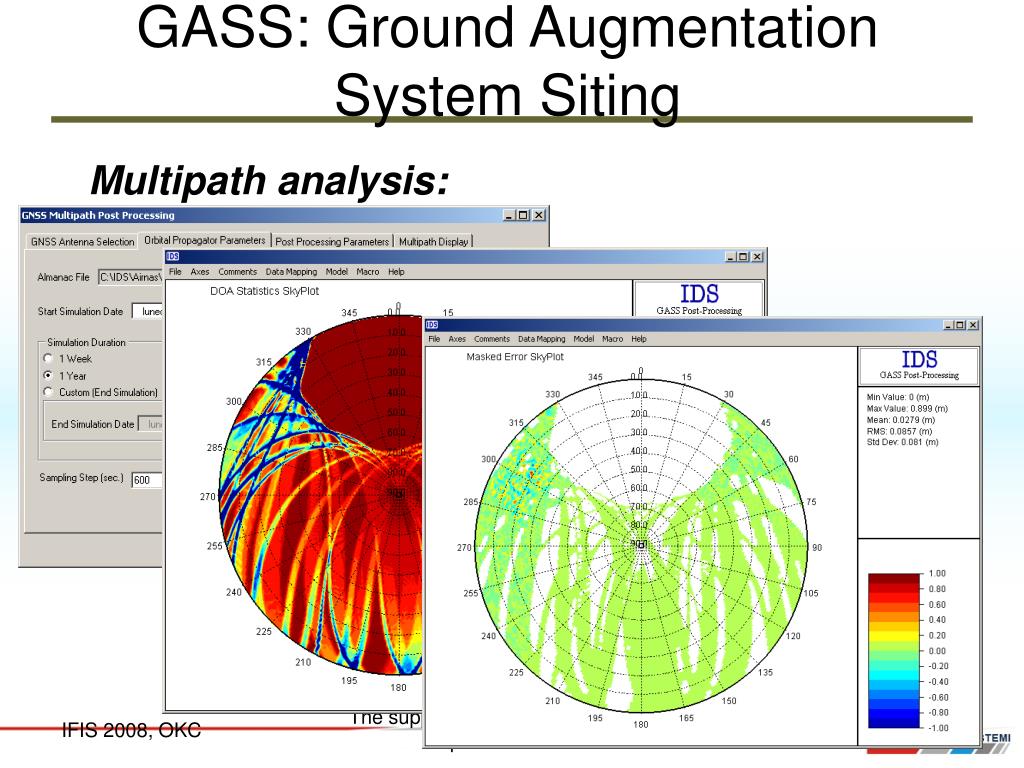This screenshot has height=768, width=1024.
Task: Switch to Orbital Propagator Parameters tab
Action: tap(204, 240)
